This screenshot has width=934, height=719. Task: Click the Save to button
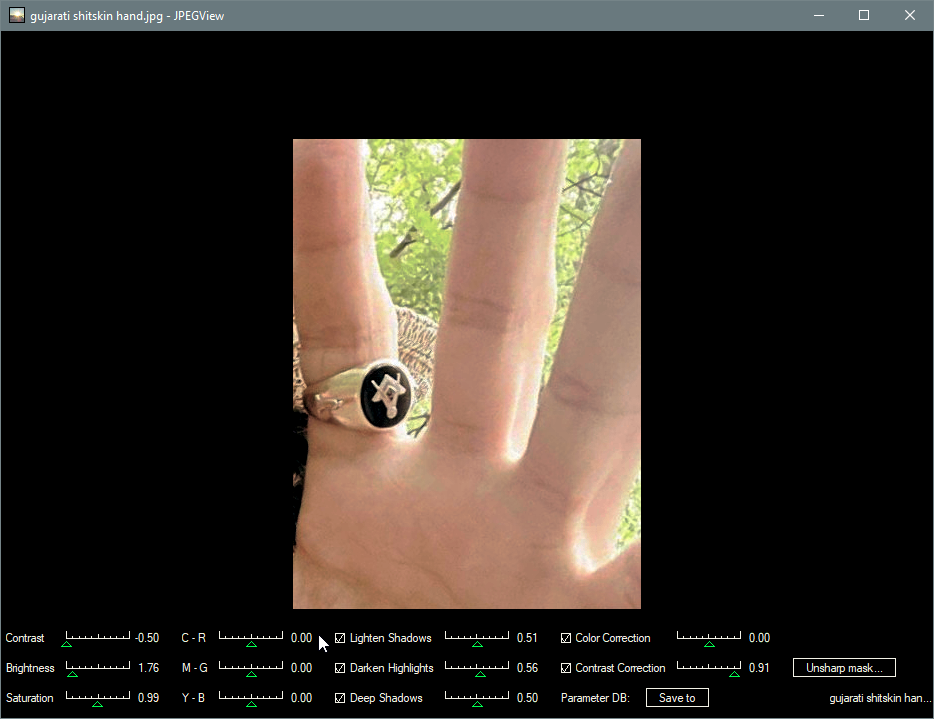click(x=677, y=698)
